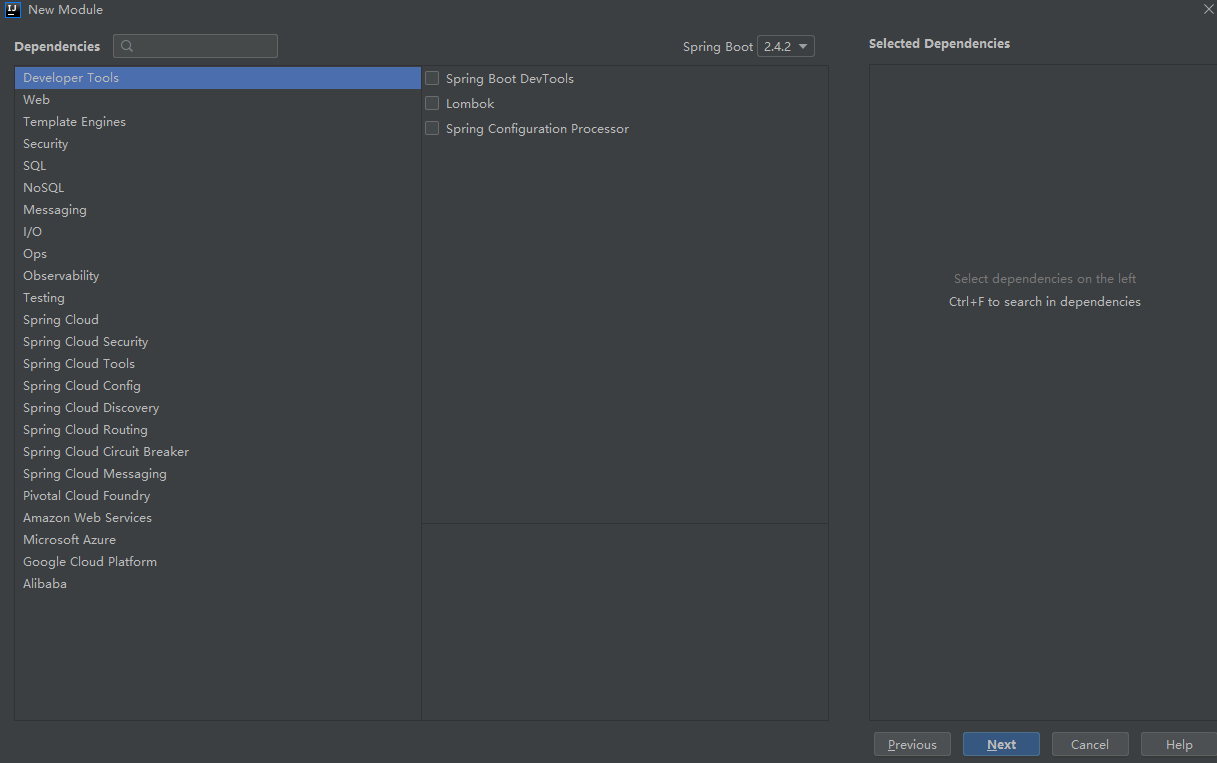The width and height of the screenshot is (1217, 763).
Task: Choose the Ops category
Action: point(218,254)
